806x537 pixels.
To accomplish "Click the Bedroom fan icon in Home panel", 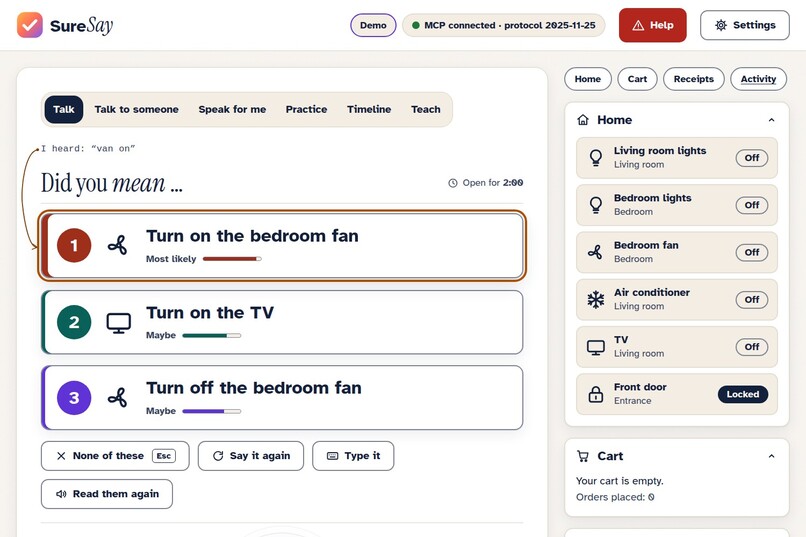I will point(595,252).
